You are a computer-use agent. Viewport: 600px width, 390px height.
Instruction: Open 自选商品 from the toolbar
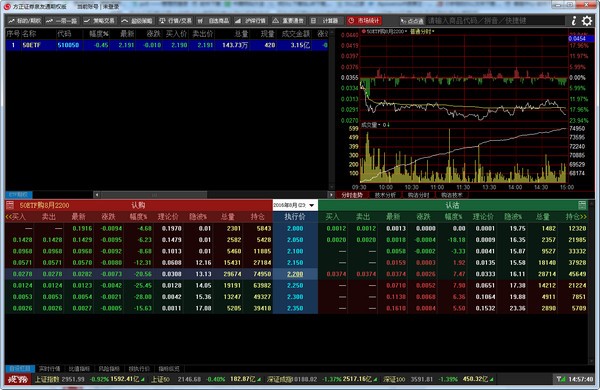214,21
